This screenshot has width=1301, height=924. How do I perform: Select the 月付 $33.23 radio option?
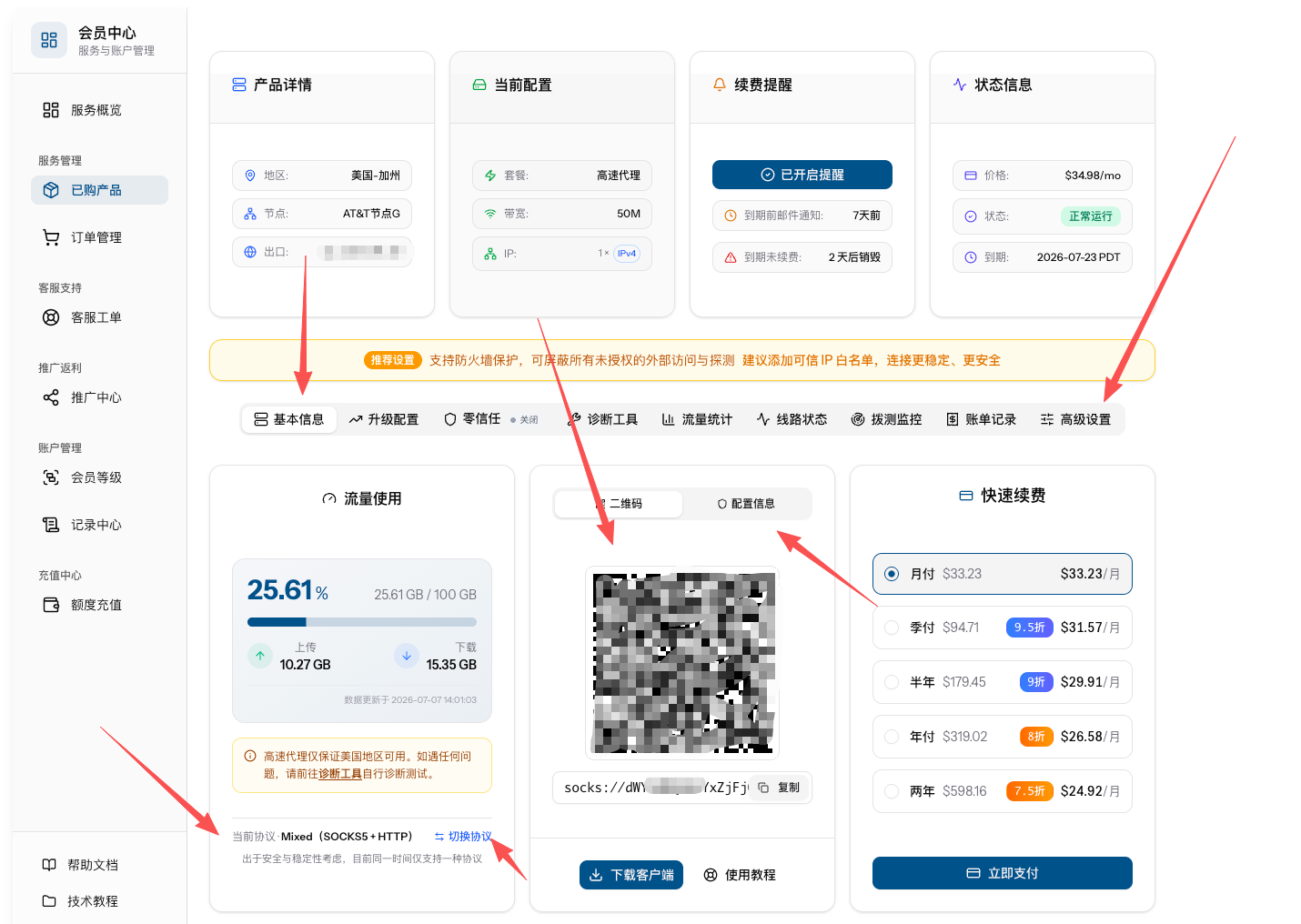click(x=892, y=574)
